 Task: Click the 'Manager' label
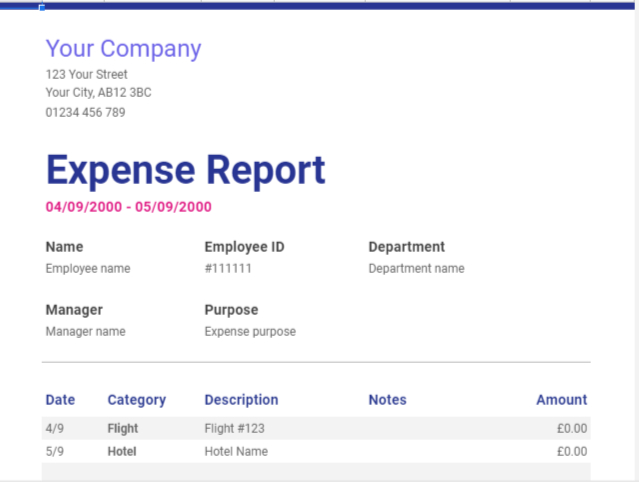click(74, 310)
